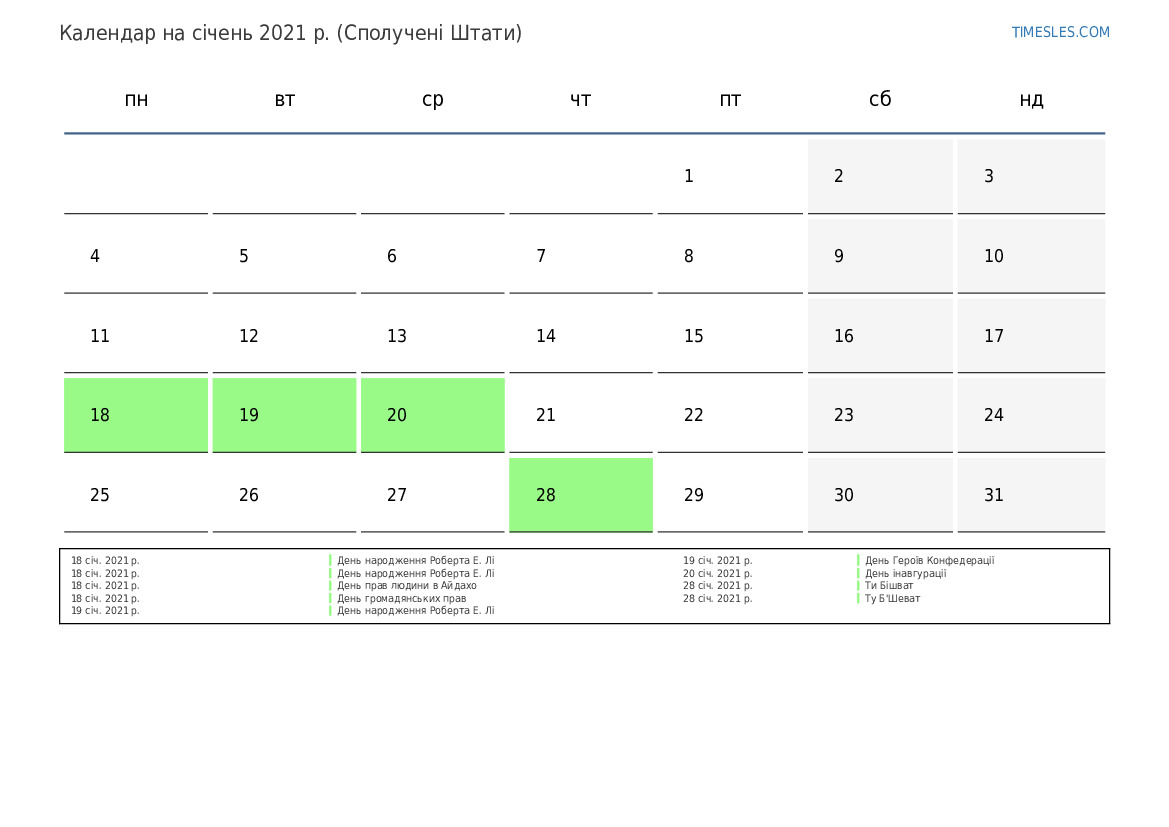Click the сб weekday header

pyautogui.click(x=879, y=99)
